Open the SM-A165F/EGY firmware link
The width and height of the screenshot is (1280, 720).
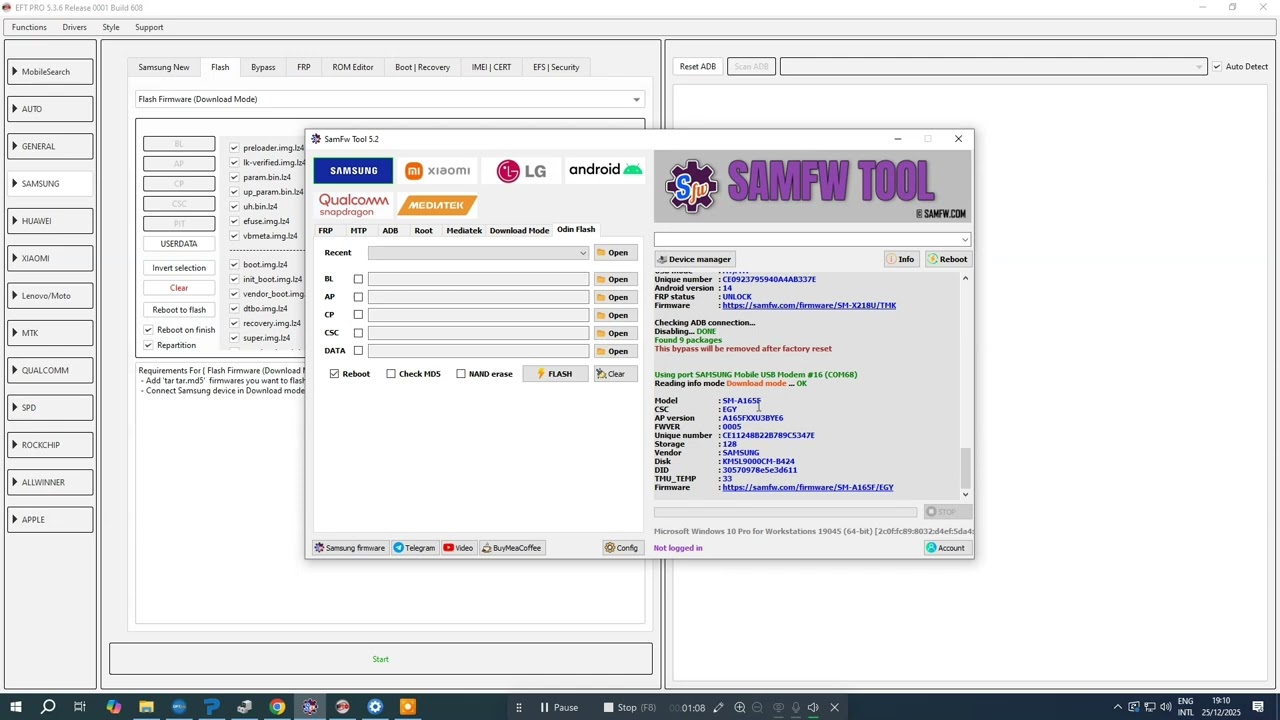click(x=808, y=488)
